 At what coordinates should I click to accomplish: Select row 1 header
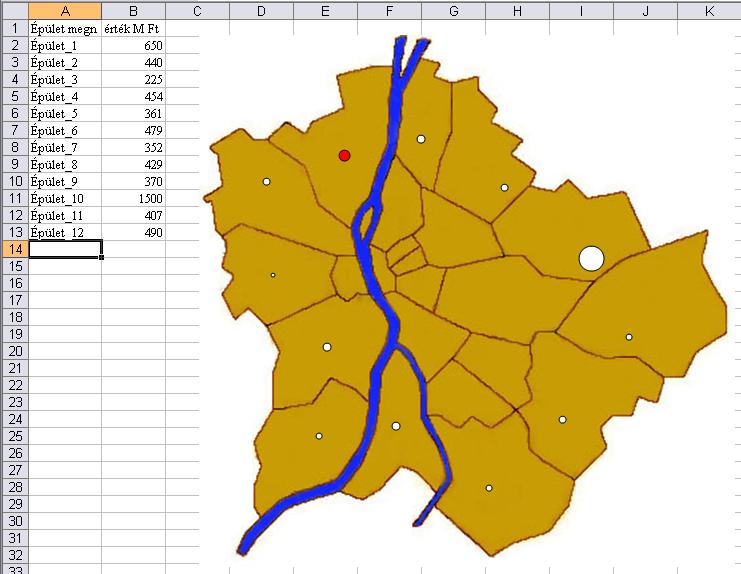pyautogui.click(x=14, y=28)
